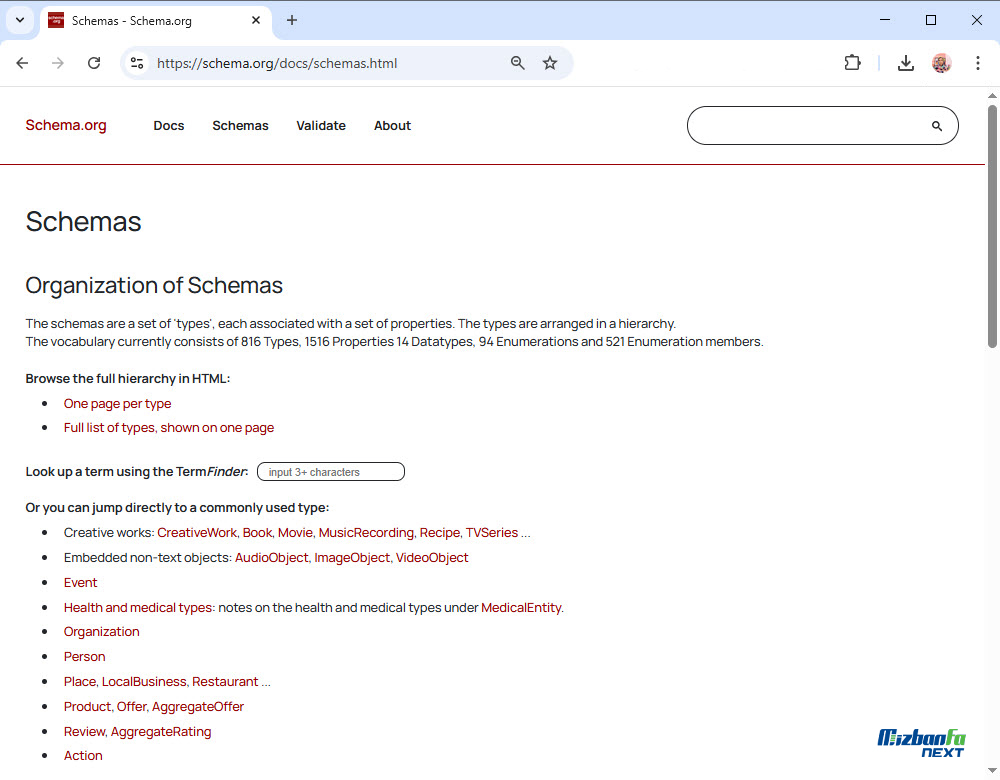Viewport: 1000px width, 780px height.
Task: Click the Browse the full hierarchy in HTML label
Action: click(x=128, y=379)
